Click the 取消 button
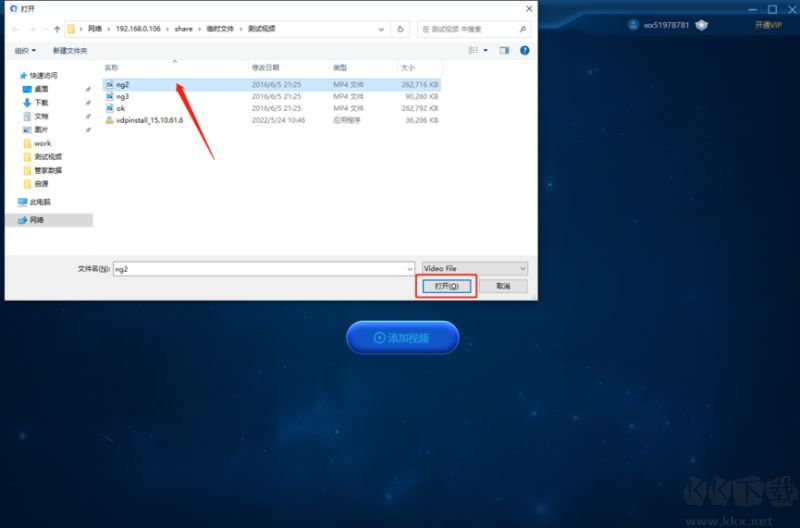Screen dimensions: 800x528 pyautogui.click(x=503, y=286)
